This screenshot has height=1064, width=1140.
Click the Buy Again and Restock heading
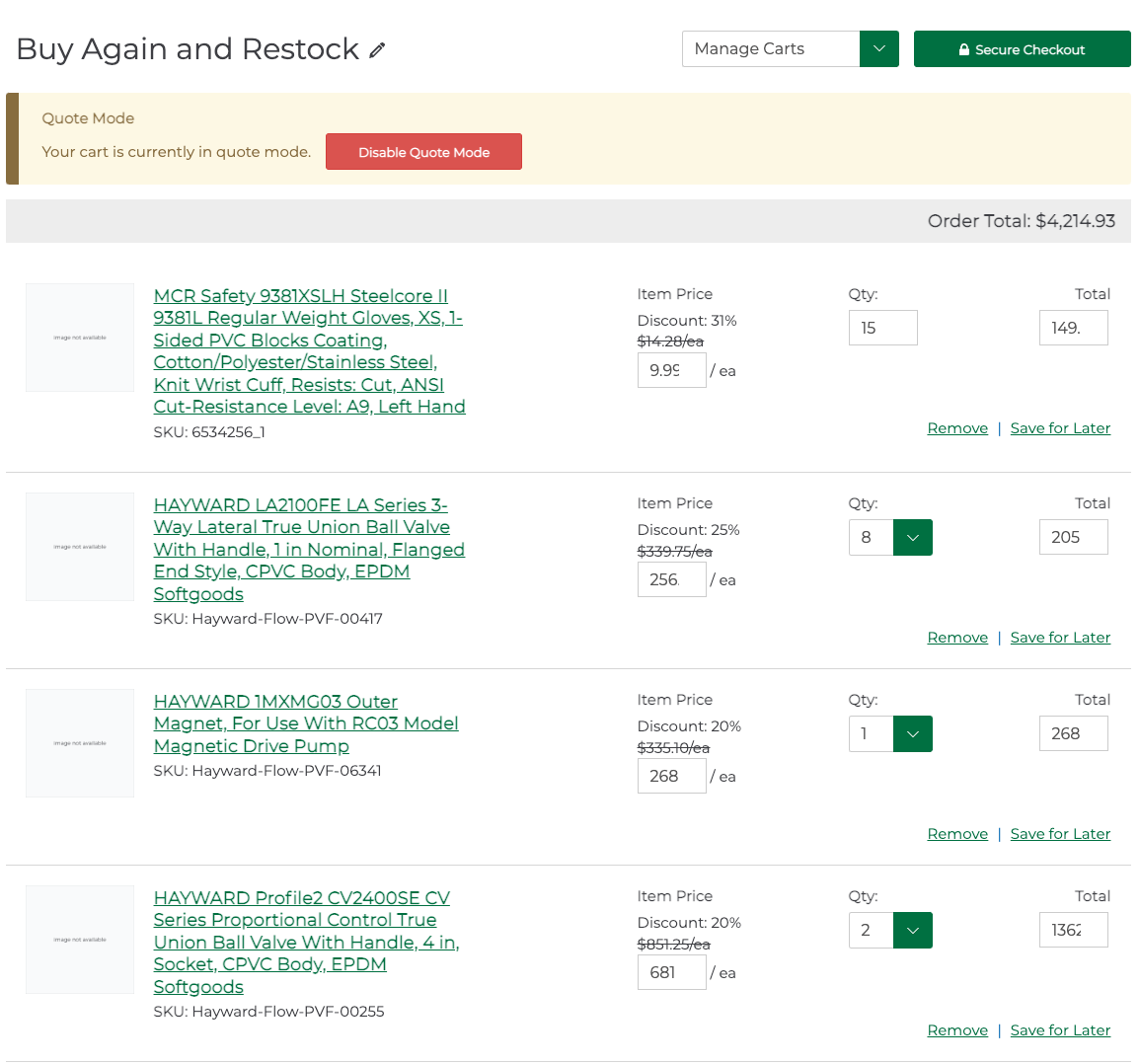point(188,48)
